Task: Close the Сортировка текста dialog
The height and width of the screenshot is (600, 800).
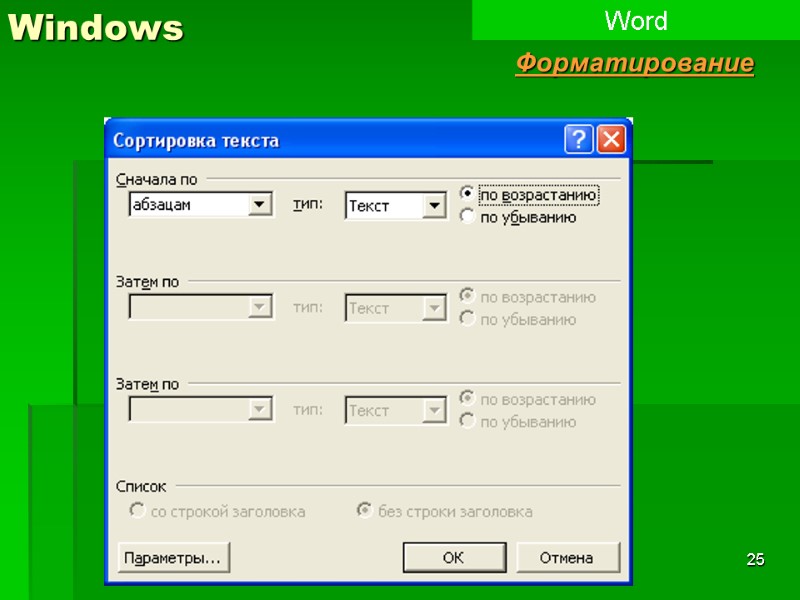Action: click(x=611, y=139)
